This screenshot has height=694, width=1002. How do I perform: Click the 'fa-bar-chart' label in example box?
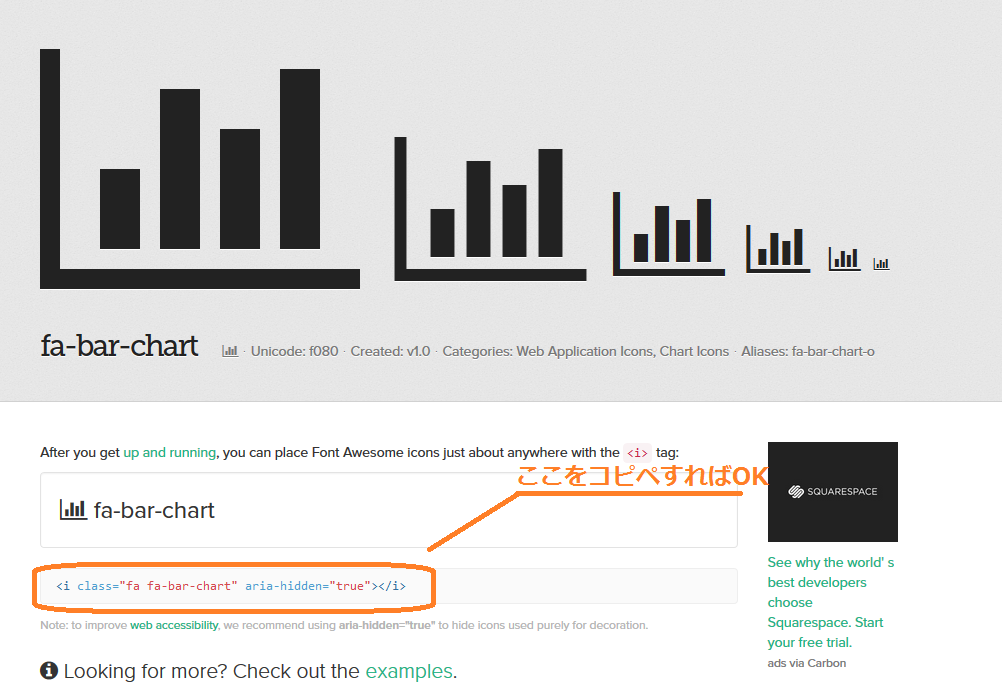tap(154, 510)
